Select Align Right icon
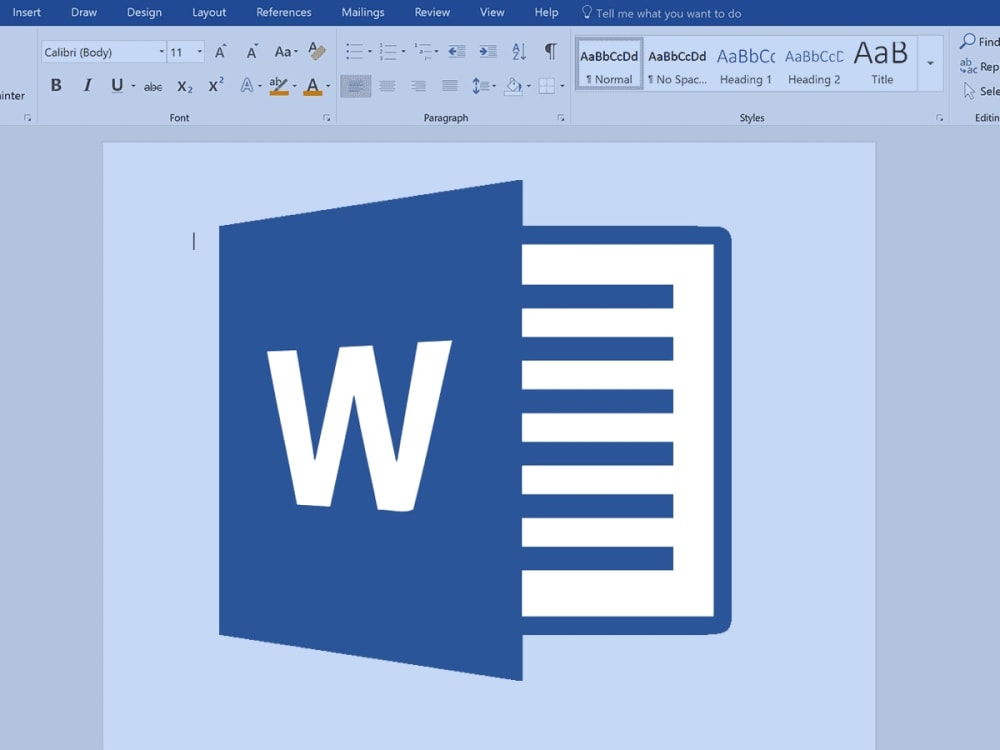 tap(418, 86)
